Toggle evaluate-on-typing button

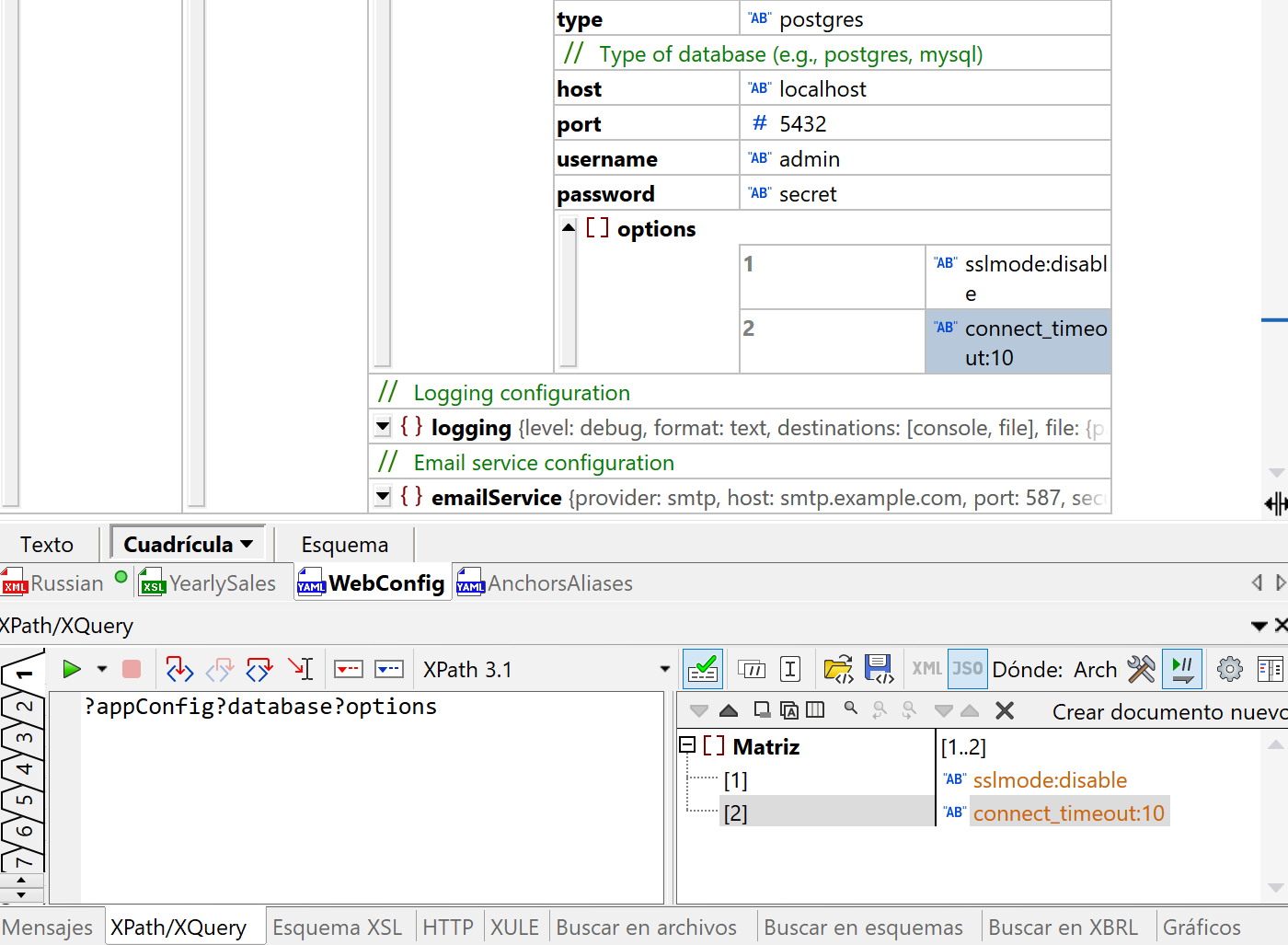(1182, 669)
